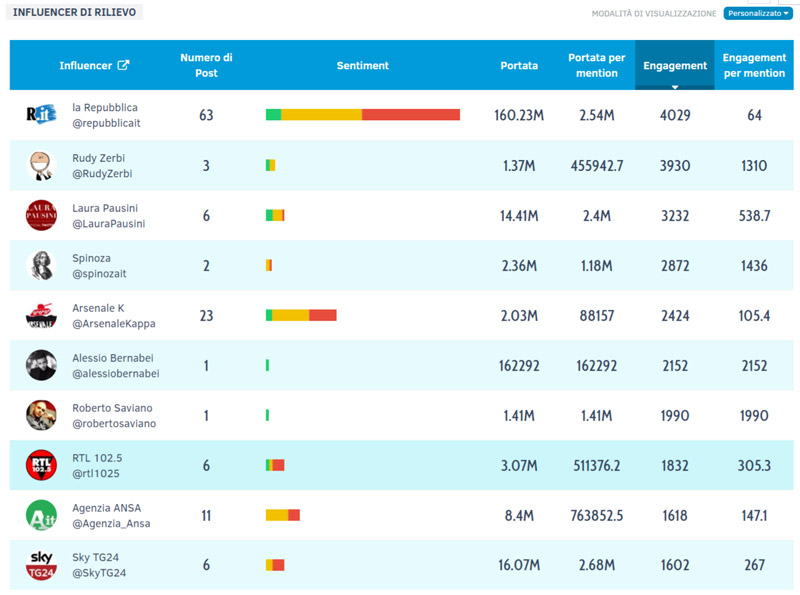This screenshot has width=800, height=595.
Task: Click Roberto Saviano profile photo
Action: (x=41, y=415)
